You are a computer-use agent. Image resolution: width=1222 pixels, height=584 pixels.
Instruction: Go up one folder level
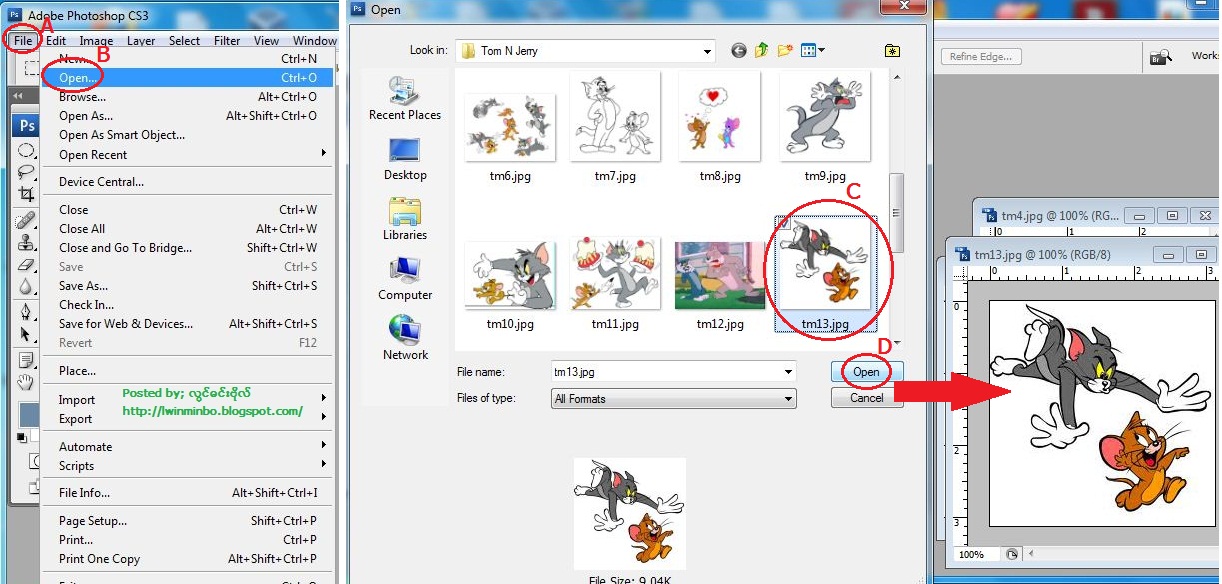click(762, 50)
